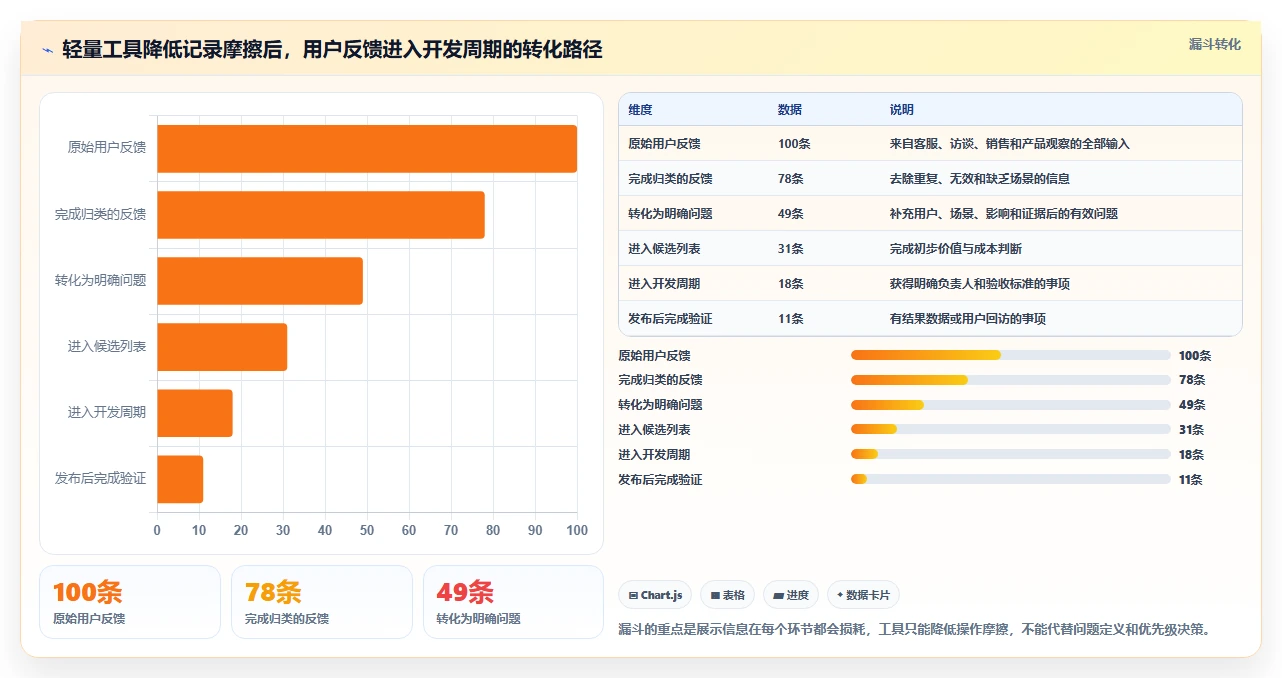Select the 进入开发周期 progress bar
The image size is (1282, 678).
tap(1010, 454)
